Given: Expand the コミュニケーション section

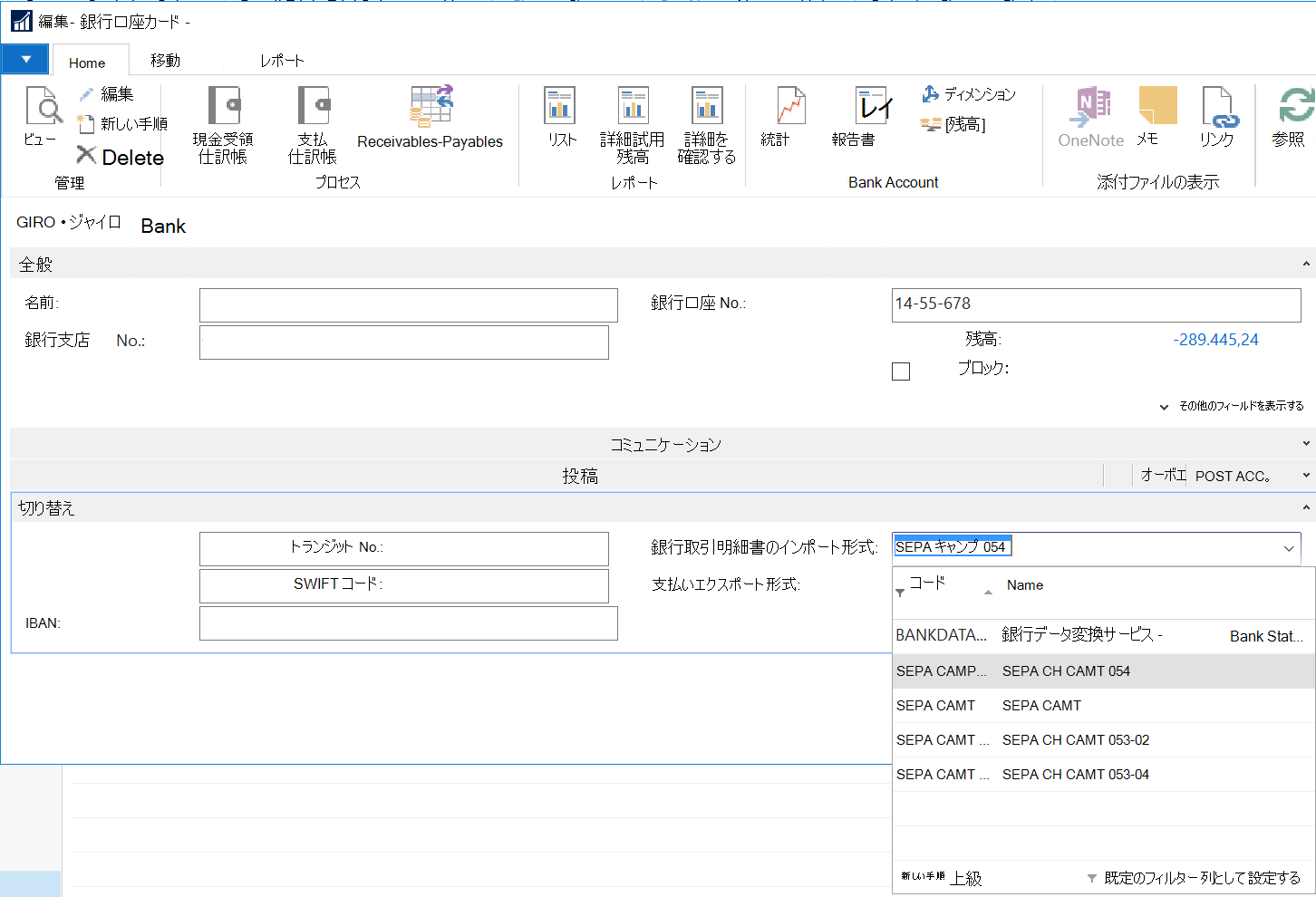Looking at the screenshot, I should point(1306,444).
